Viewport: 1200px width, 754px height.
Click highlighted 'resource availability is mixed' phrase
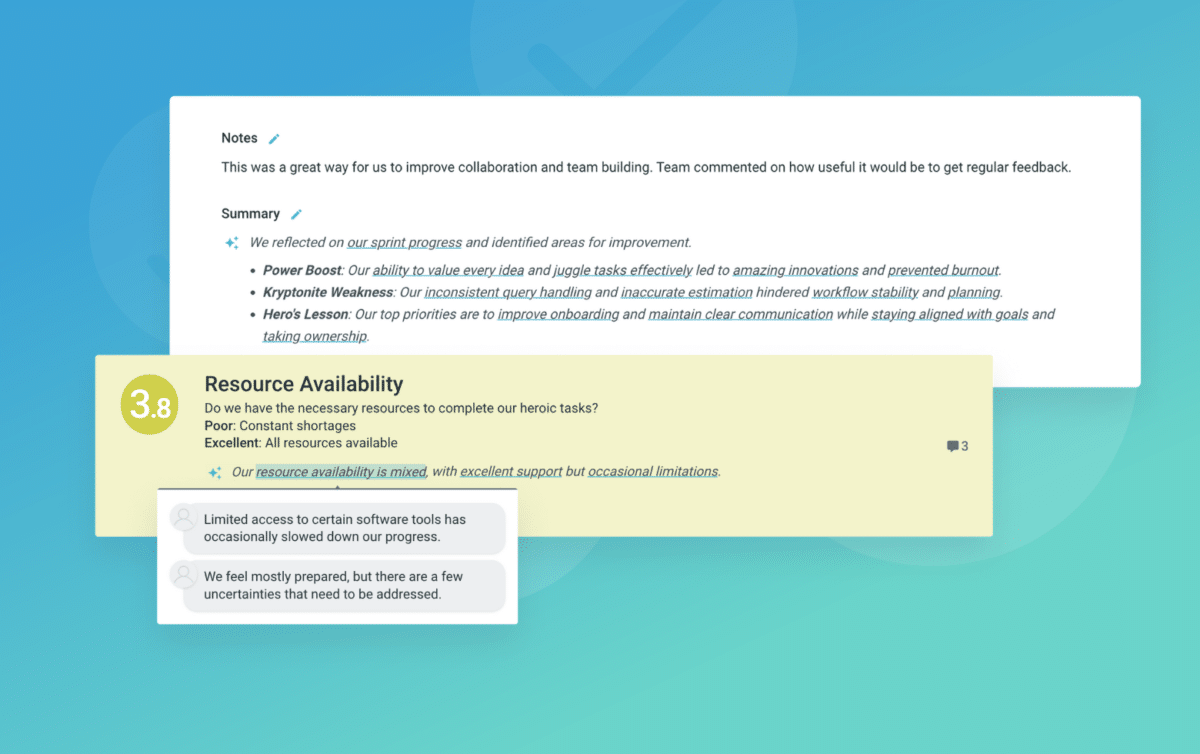point(341,472)
